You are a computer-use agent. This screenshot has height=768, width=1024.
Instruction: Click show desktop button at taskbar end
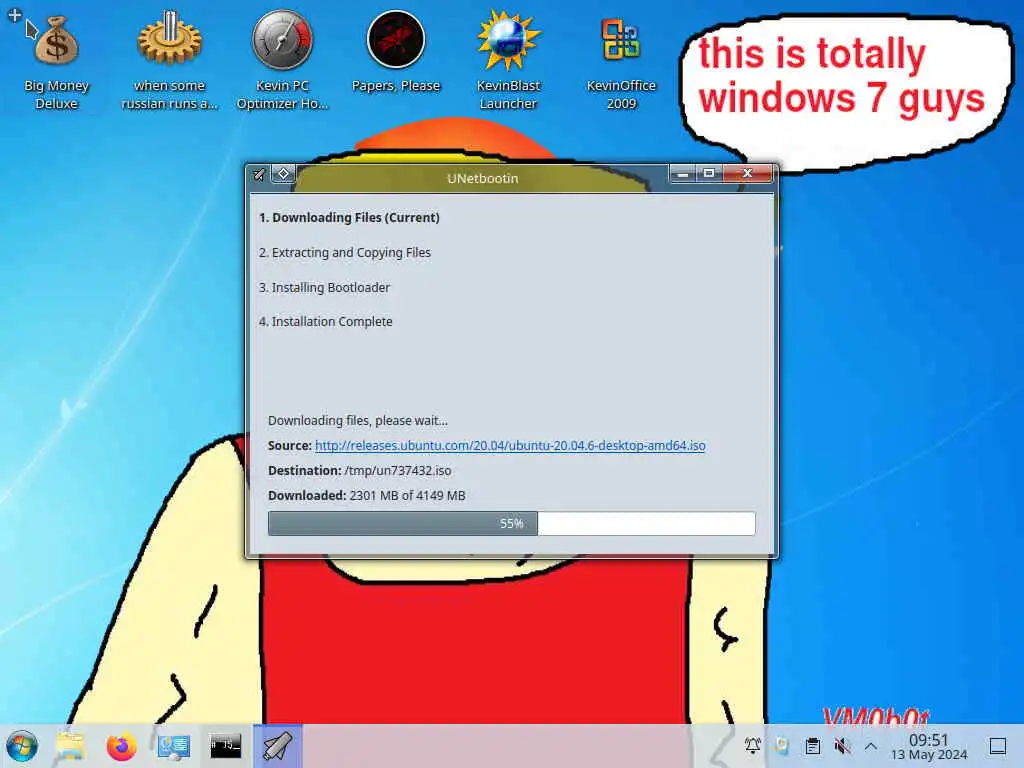point(998,746)
